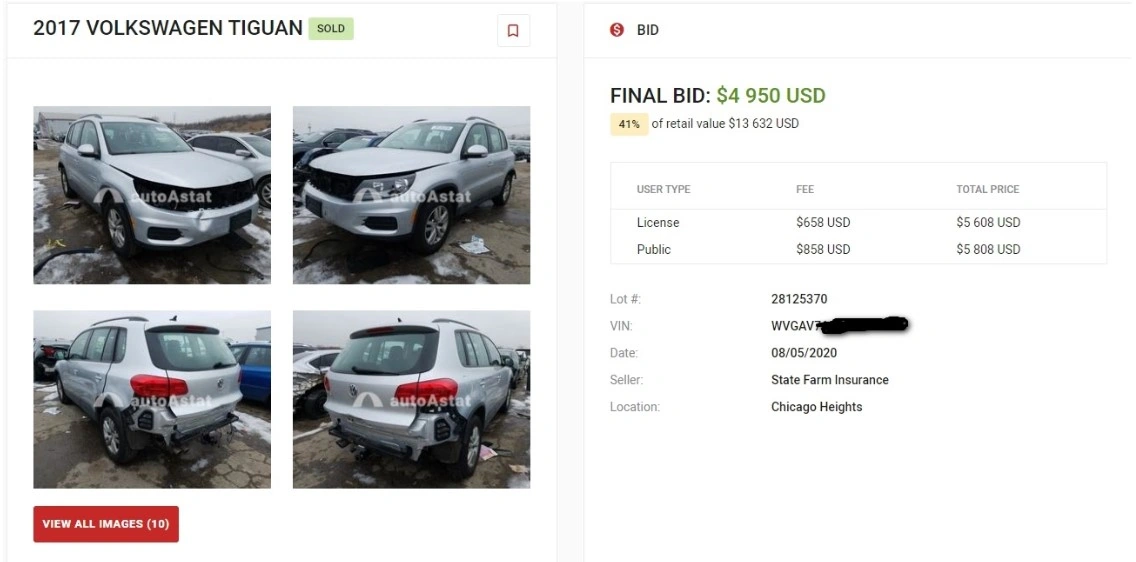Click State Farm Insurance seller name
1136x562 pixels.
tap(830, 380)
